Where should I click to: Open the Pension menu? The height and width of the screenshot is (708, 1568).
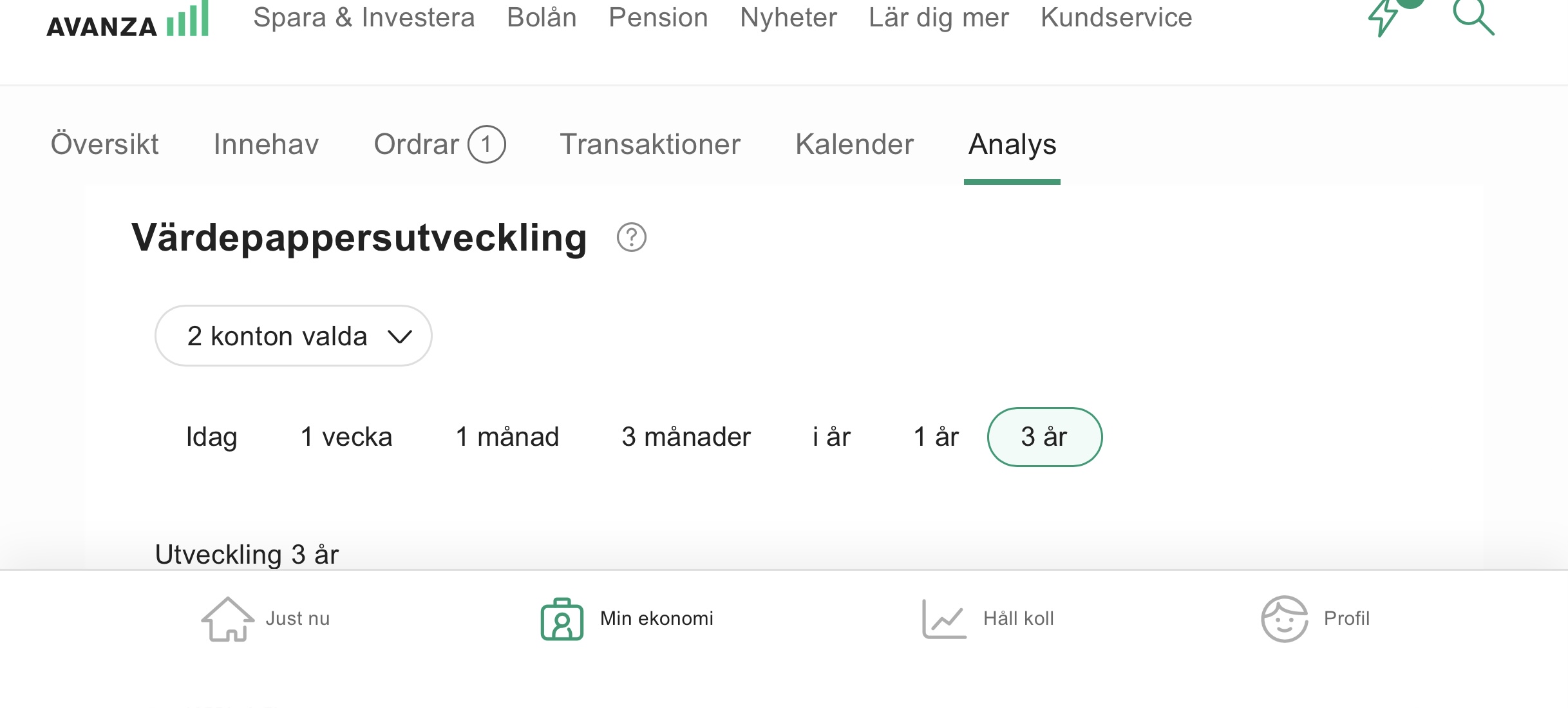658,17
